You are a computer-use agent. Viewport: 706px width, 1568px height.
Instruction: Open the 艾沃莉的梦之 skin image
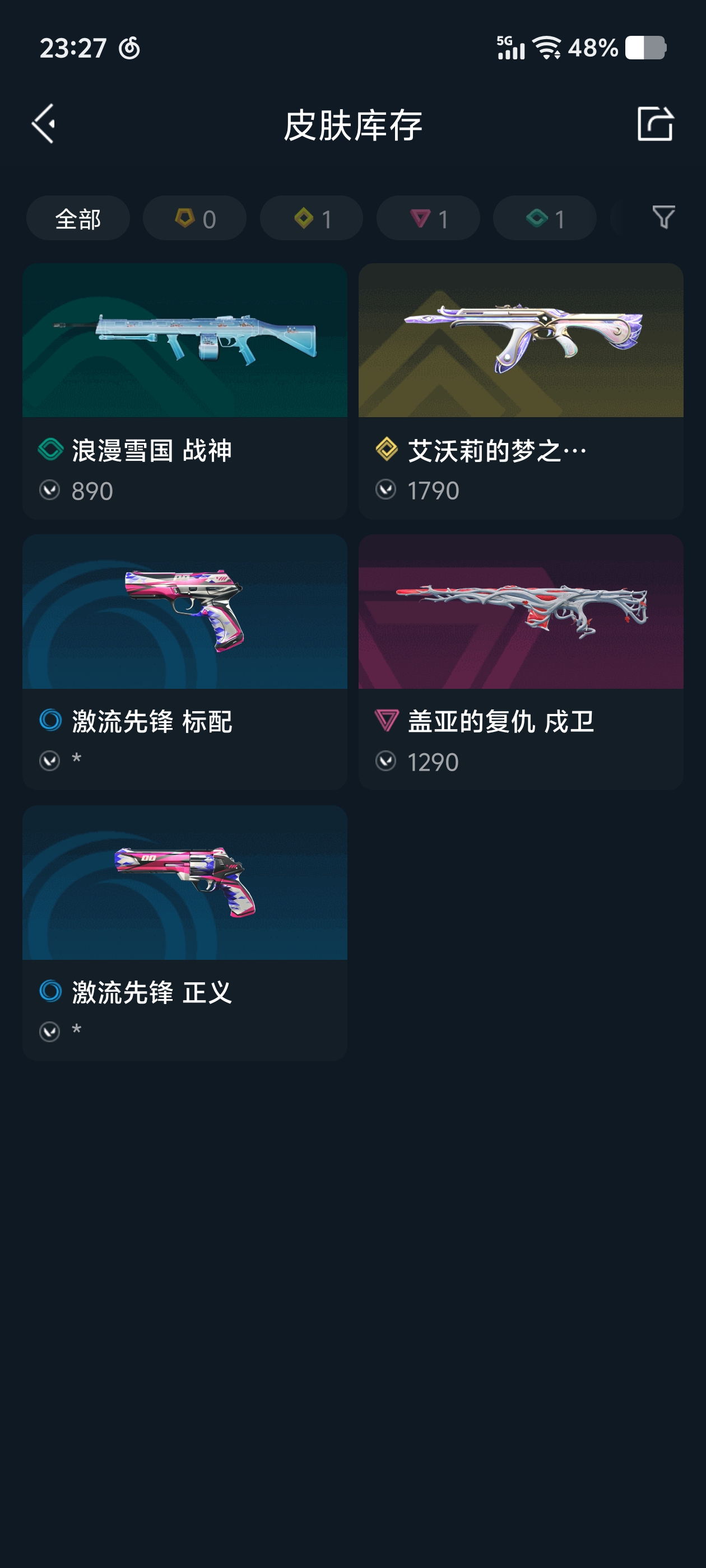(x=521, y=340)
